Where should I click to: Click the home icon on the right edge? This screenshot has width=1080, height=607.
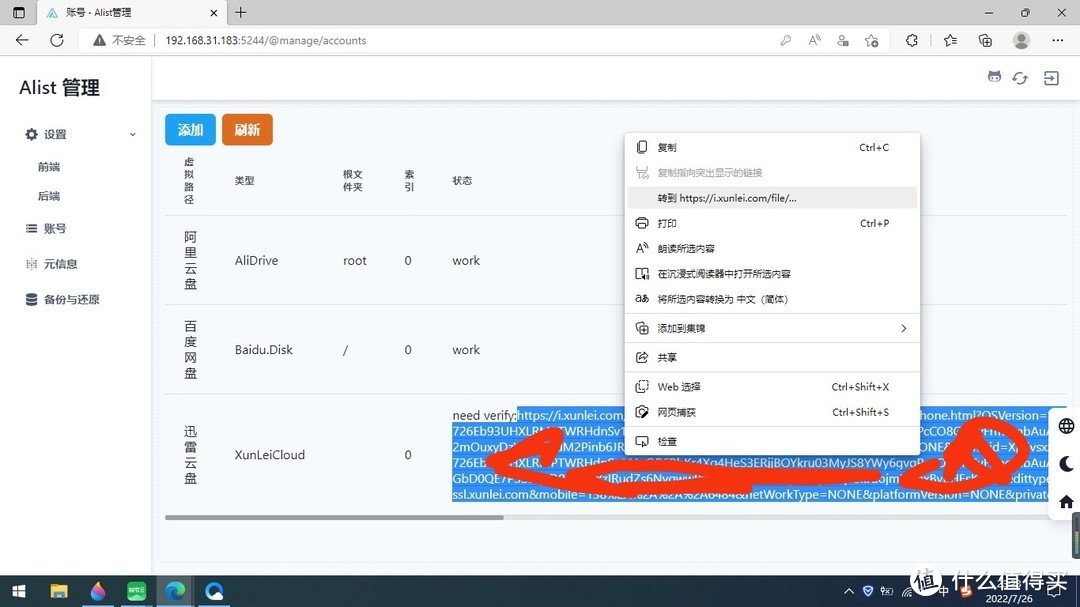1065,501
